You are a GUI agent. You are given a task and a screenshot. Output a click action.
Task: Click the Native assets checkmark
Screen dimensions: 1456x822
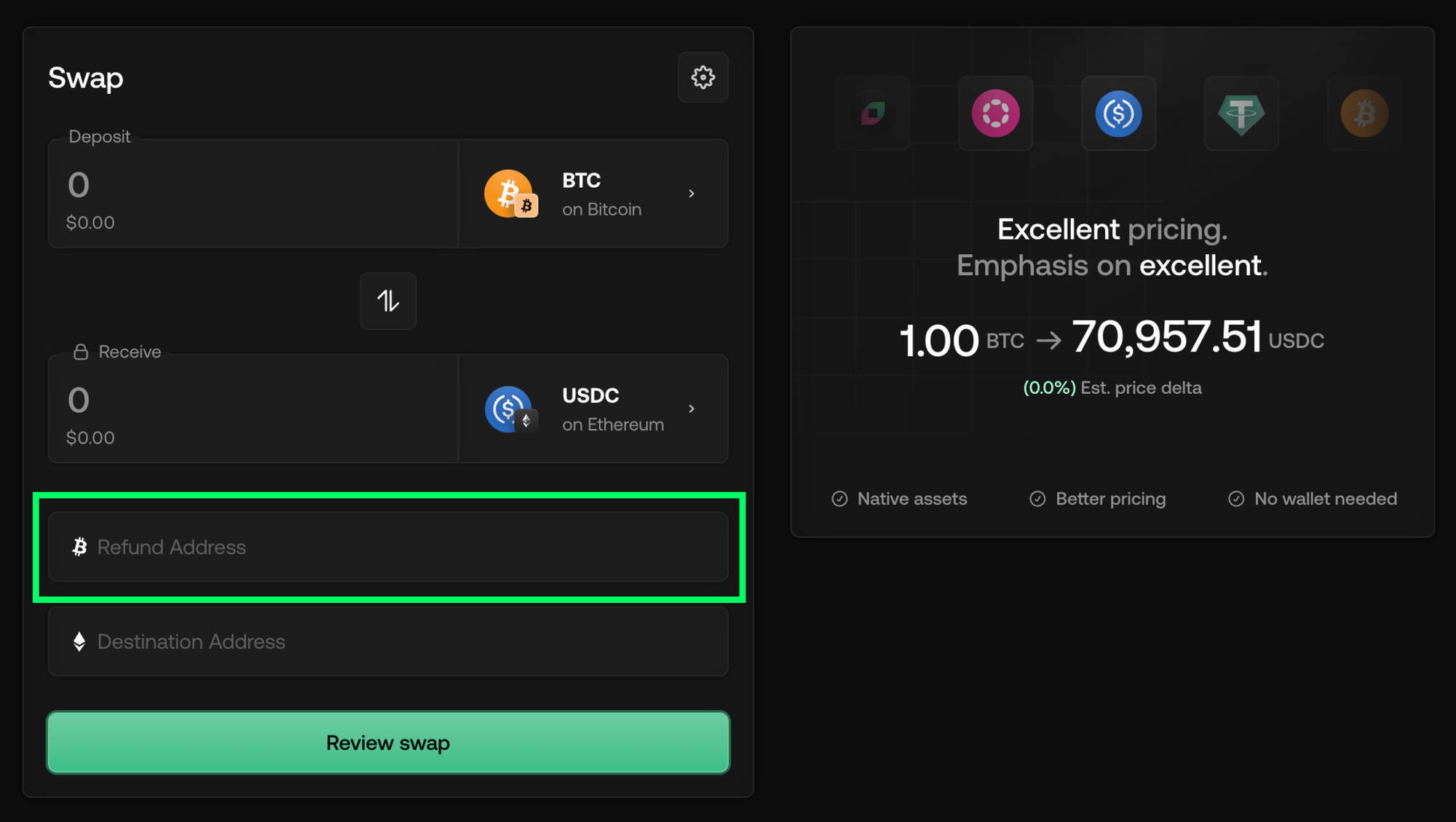839,499
